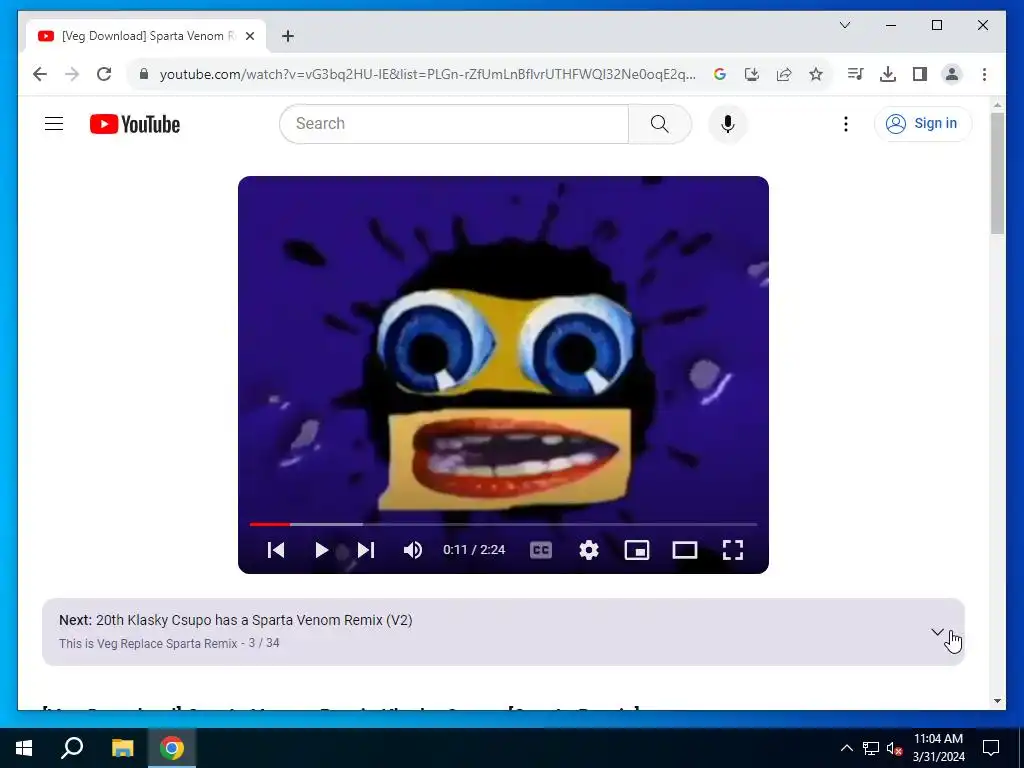This screenshot has height=768, width=1024.
Task: Open the Windows notification center
Action: point(991,748)
